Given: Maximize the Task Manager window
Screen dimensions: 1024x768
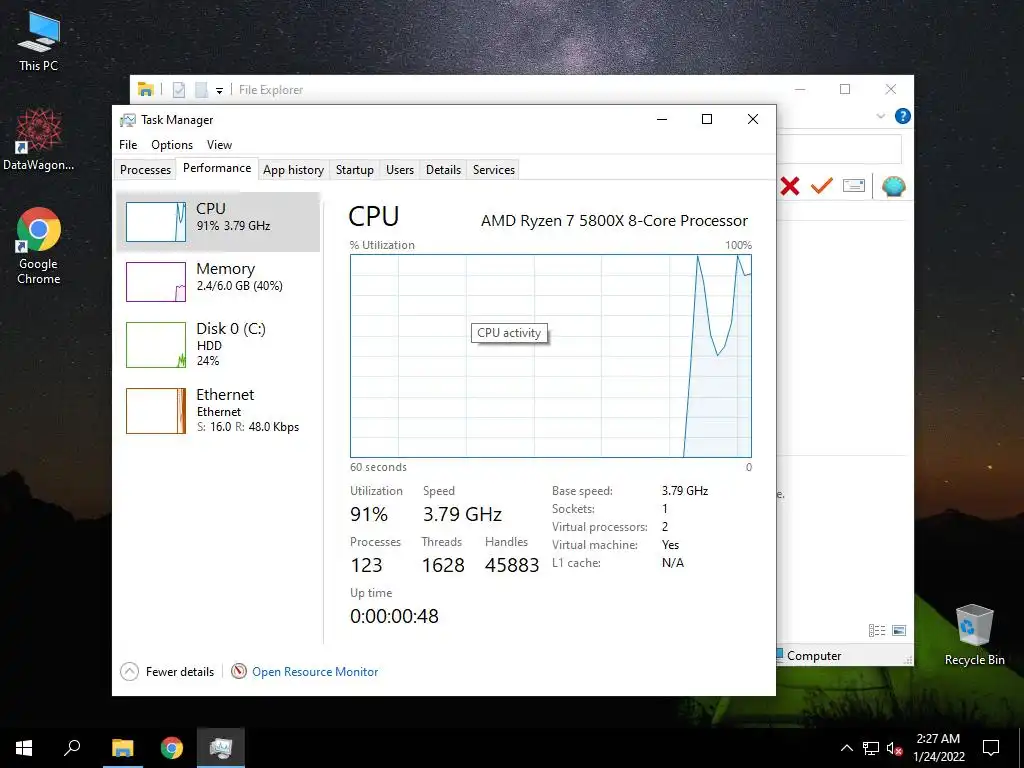Looking at the screenshot, I should click(707, 119).
